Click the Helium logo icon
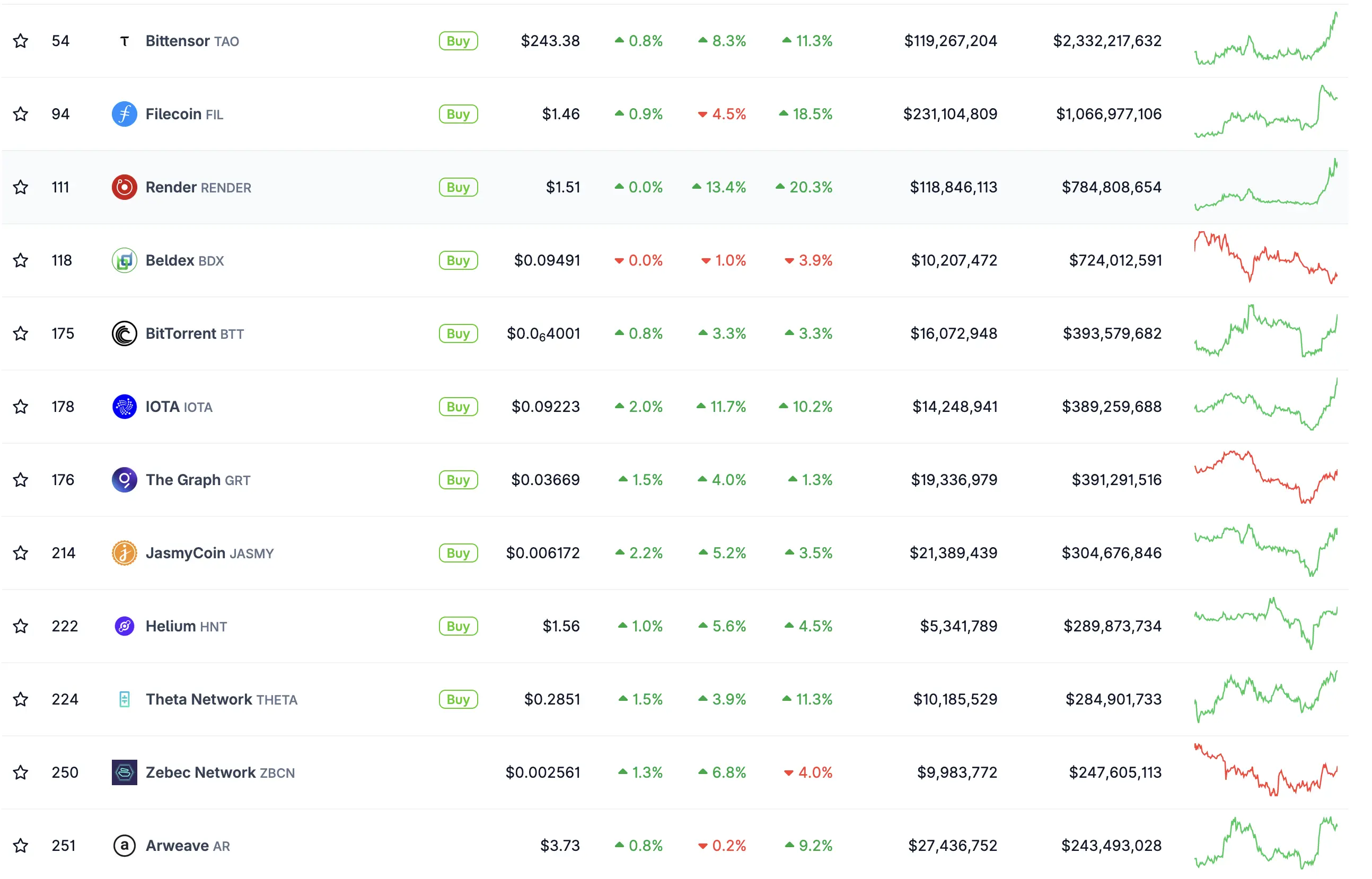The width and height of the screenshot is (1372, 879). [x=124, y=626]
